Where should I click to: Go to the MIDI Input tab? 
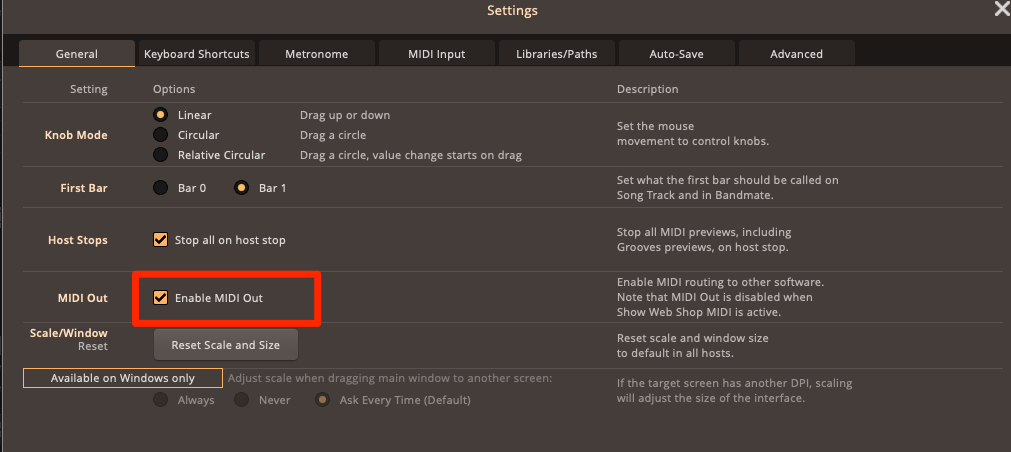tap(437, 54)
